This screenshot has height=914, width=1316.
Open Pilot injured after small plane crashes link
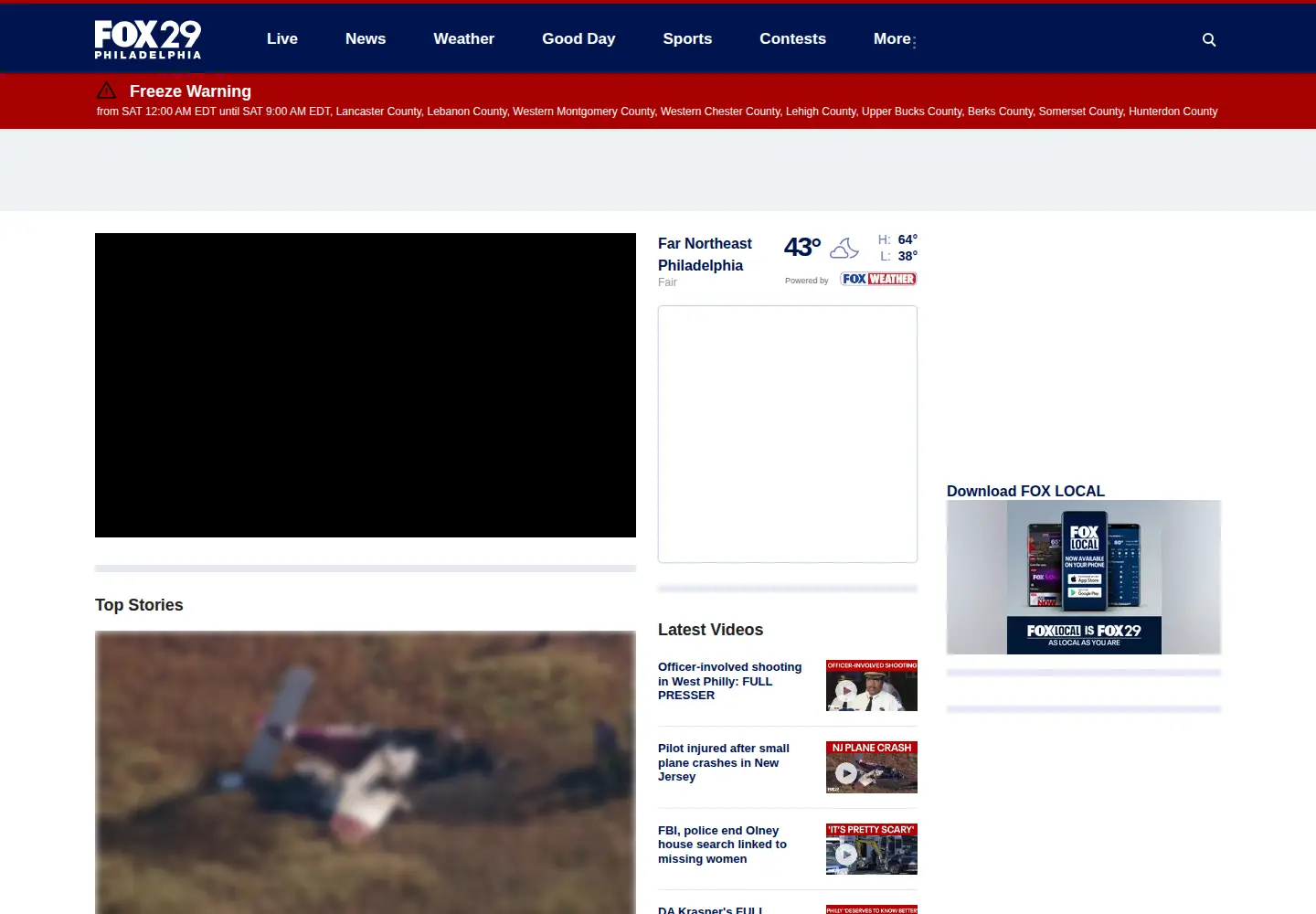click(724, 762)
